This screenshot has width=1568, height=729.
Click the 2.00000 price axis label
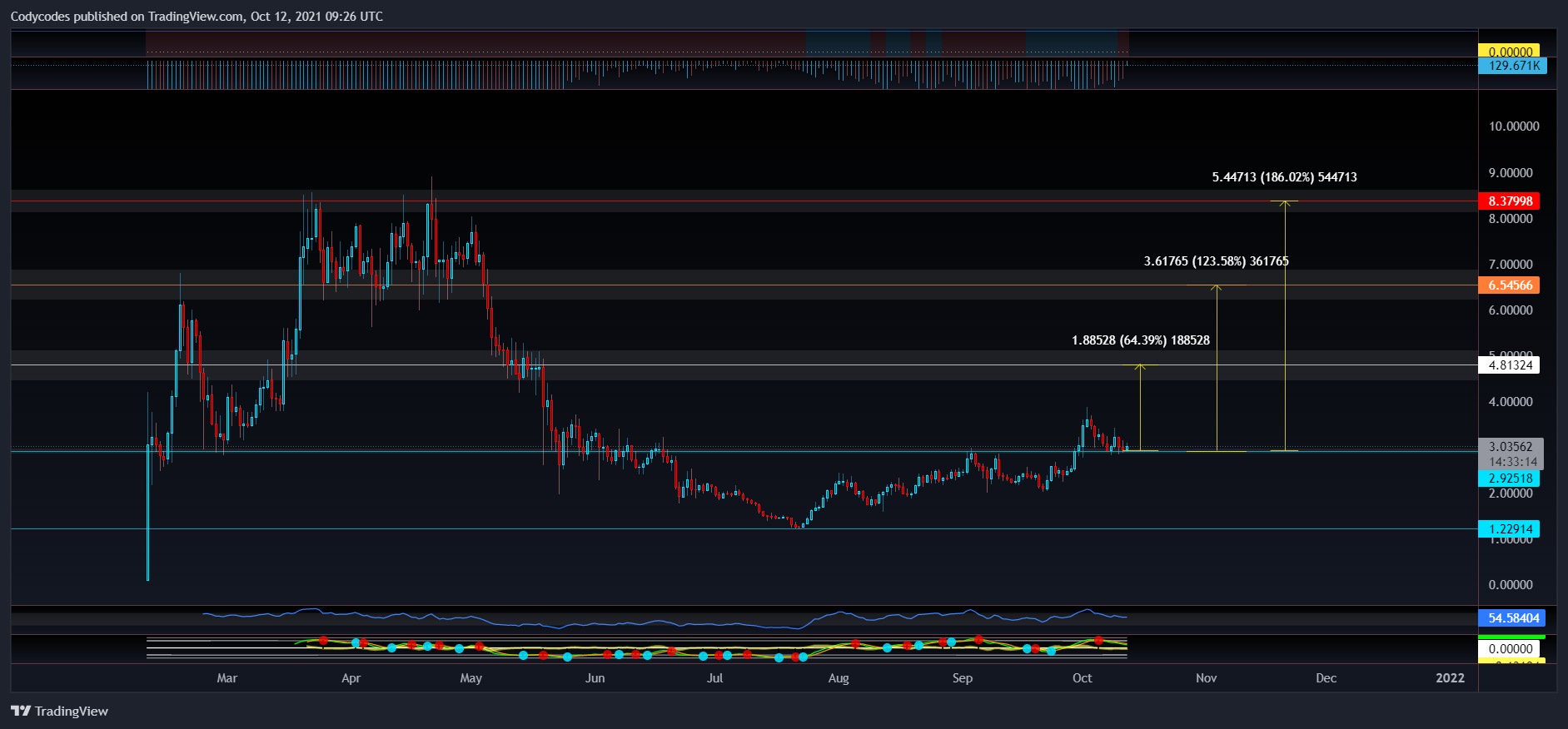click(1511, 493)
